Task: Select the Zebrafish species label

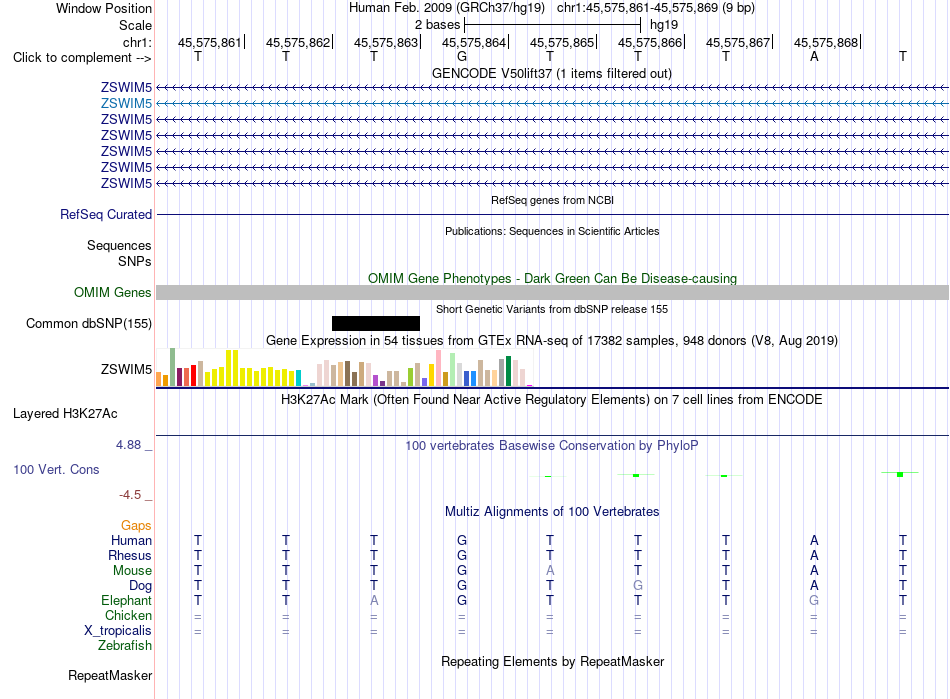Action: [125, 646]
